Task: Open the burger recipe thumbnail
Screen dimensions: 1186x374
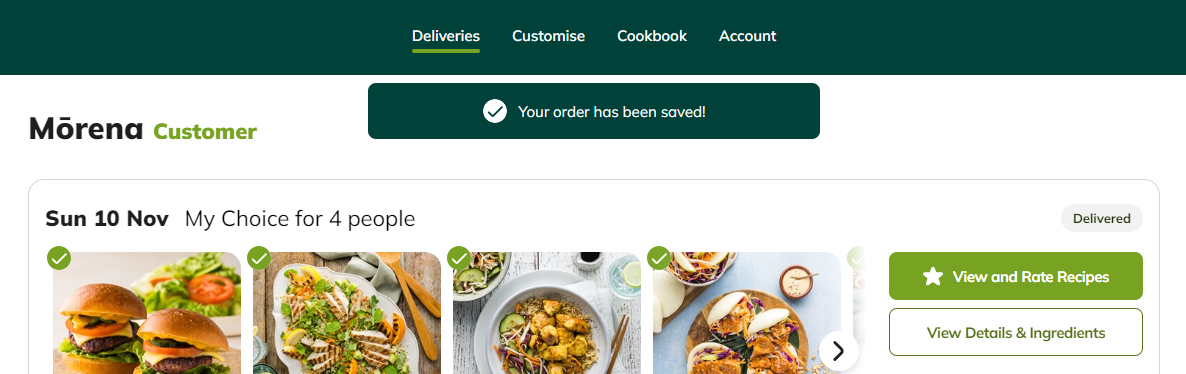Action: (147, 313)
